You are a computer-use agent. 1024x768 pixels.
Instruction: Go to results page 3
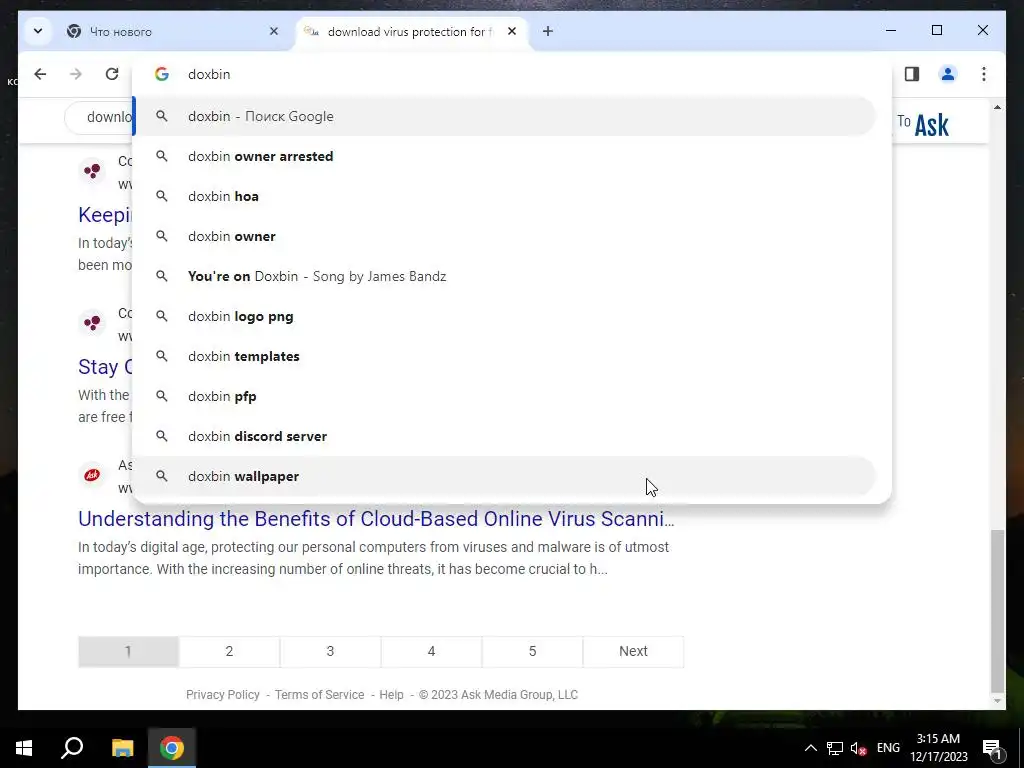[x=330, y=651]
